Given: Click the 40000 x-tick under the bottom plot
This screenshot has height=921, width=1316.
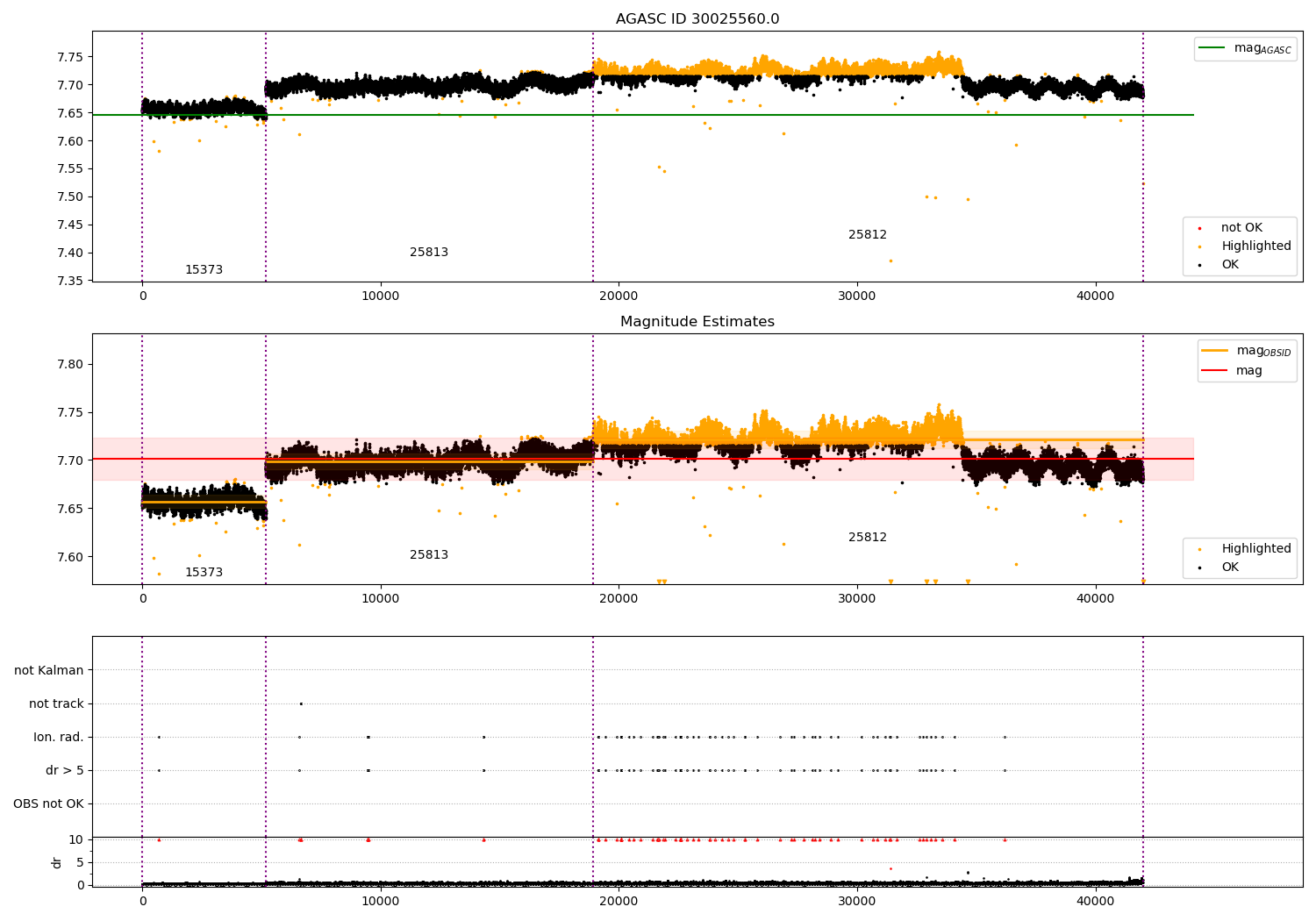Looking at the screenshot, I should 1096,902.
